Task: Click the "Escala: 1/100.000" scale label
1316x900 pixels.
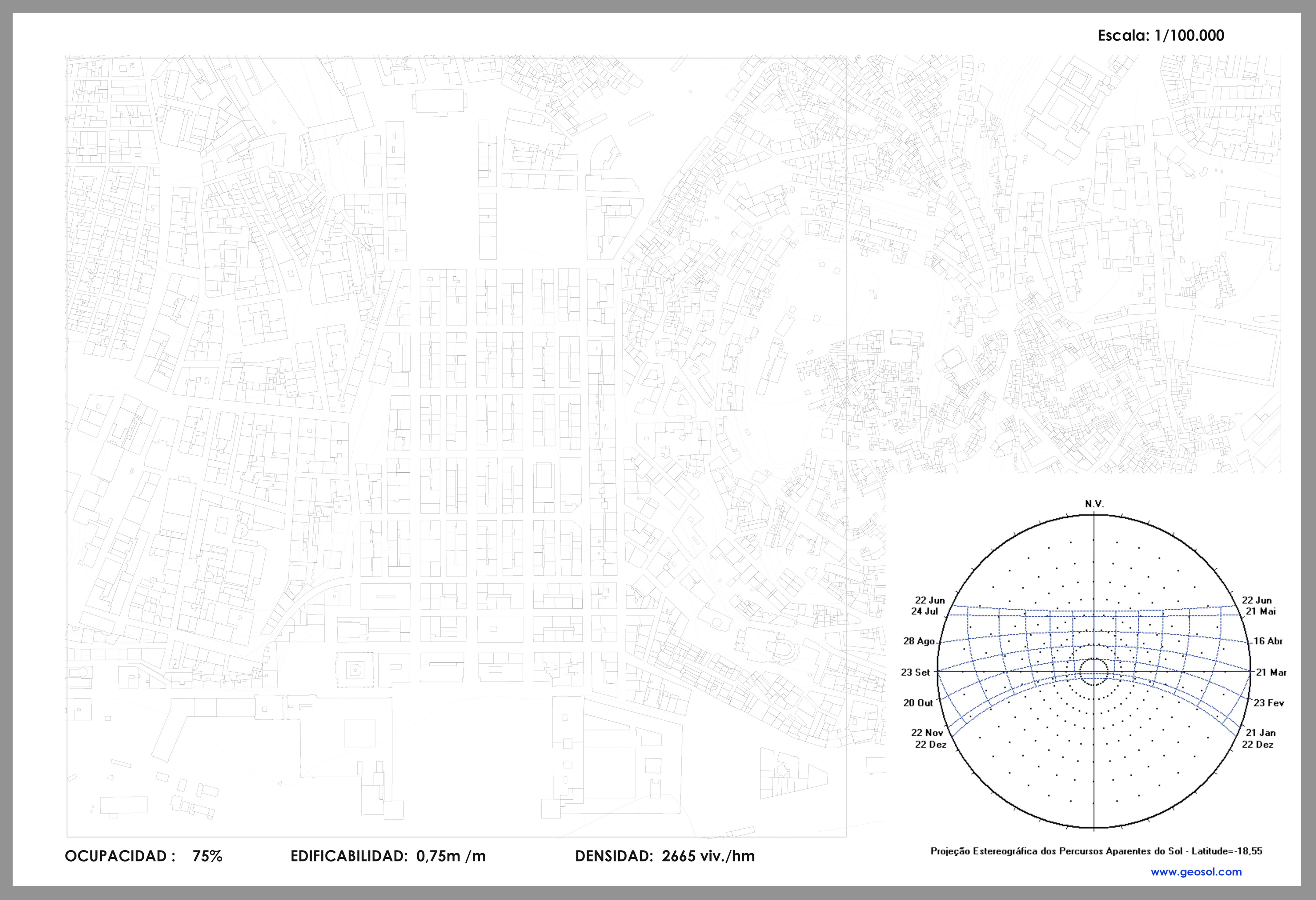Action: tap(1161, 35)
